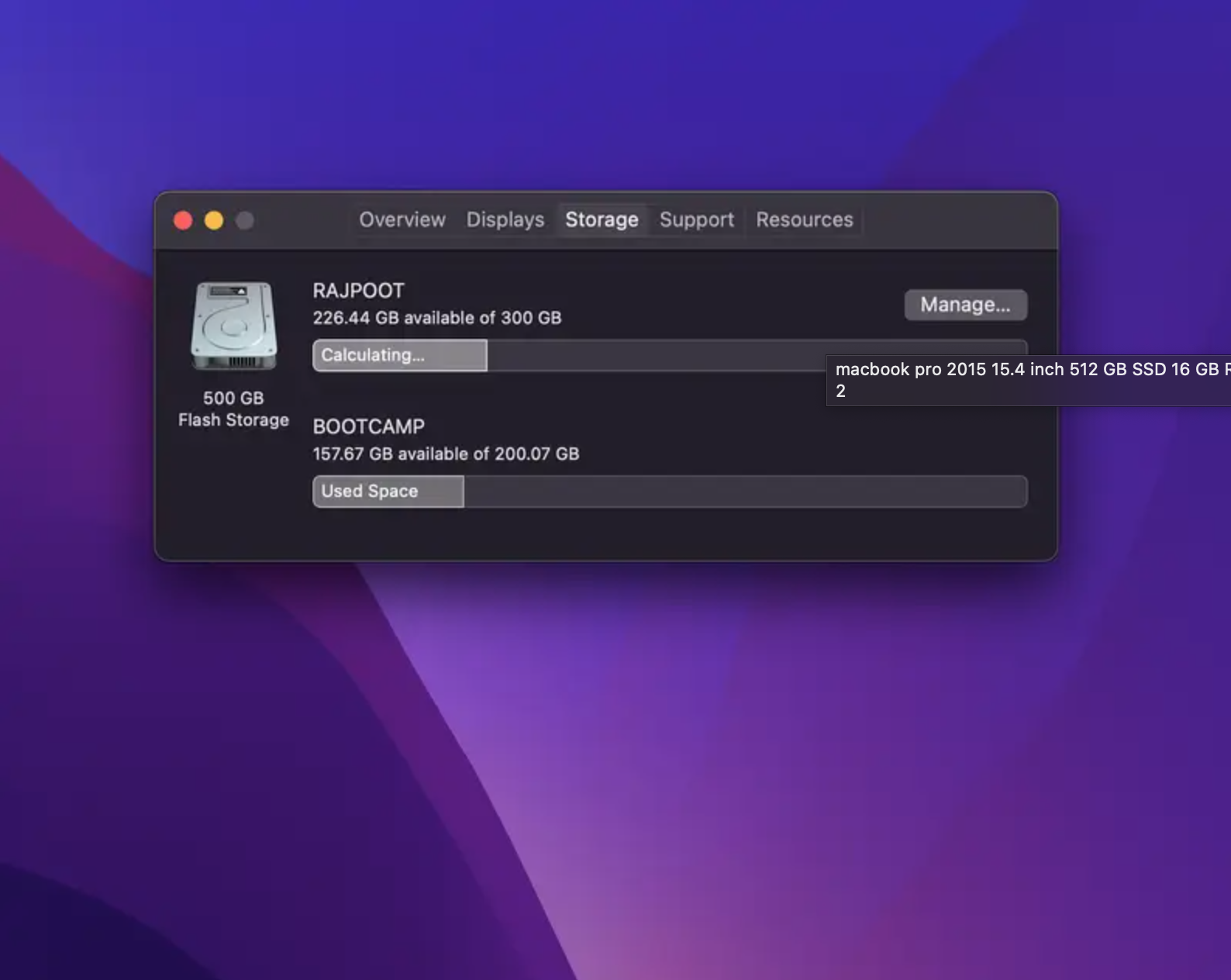
Task: Click the 226.44 GB available text
Action: click(436, 318)
